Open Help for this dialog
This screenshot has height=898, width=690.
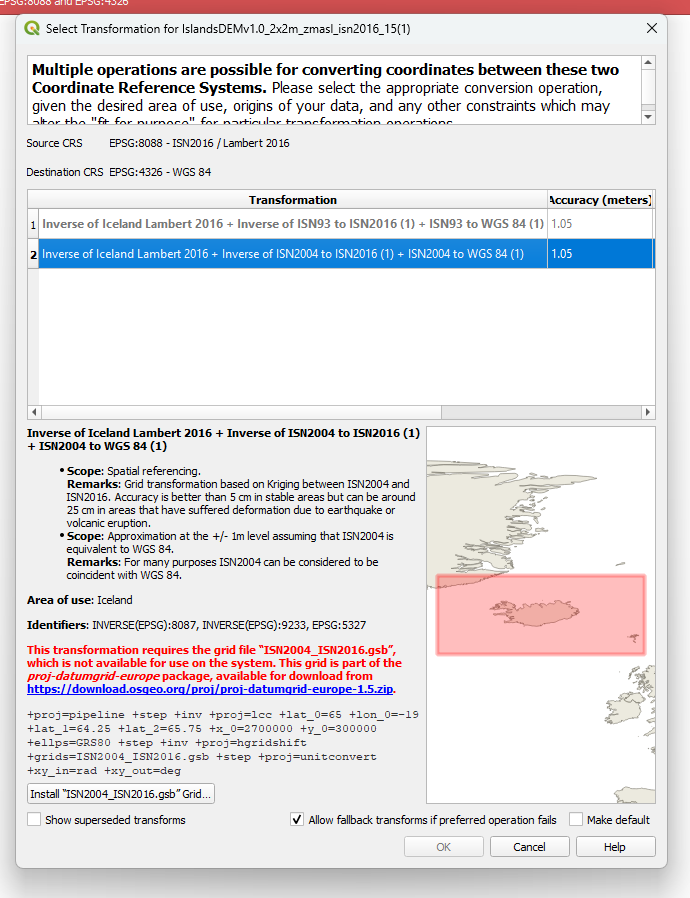(x=616, y=846)
